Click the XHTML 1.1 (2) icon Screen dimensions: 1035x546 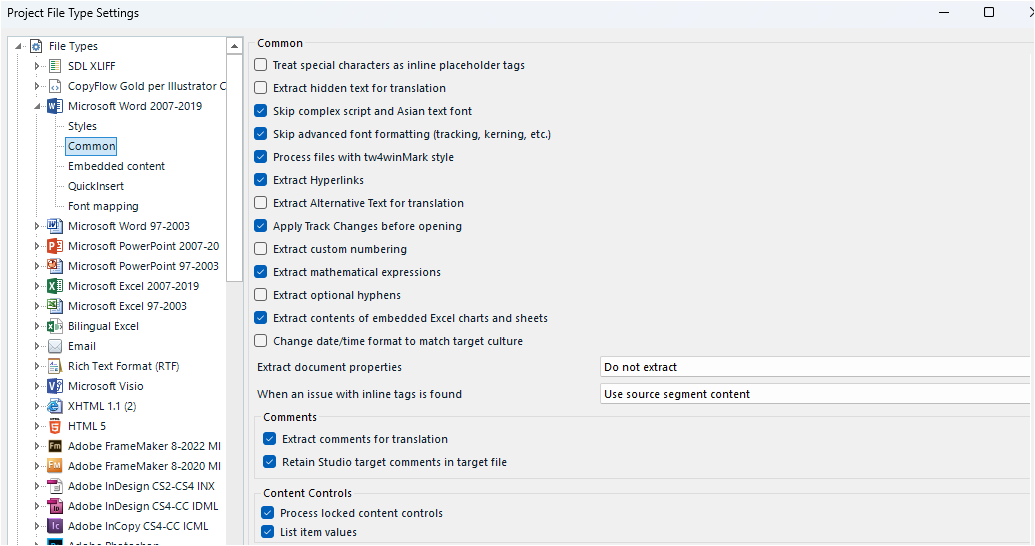pyautogui.click(x=55, y=406)
